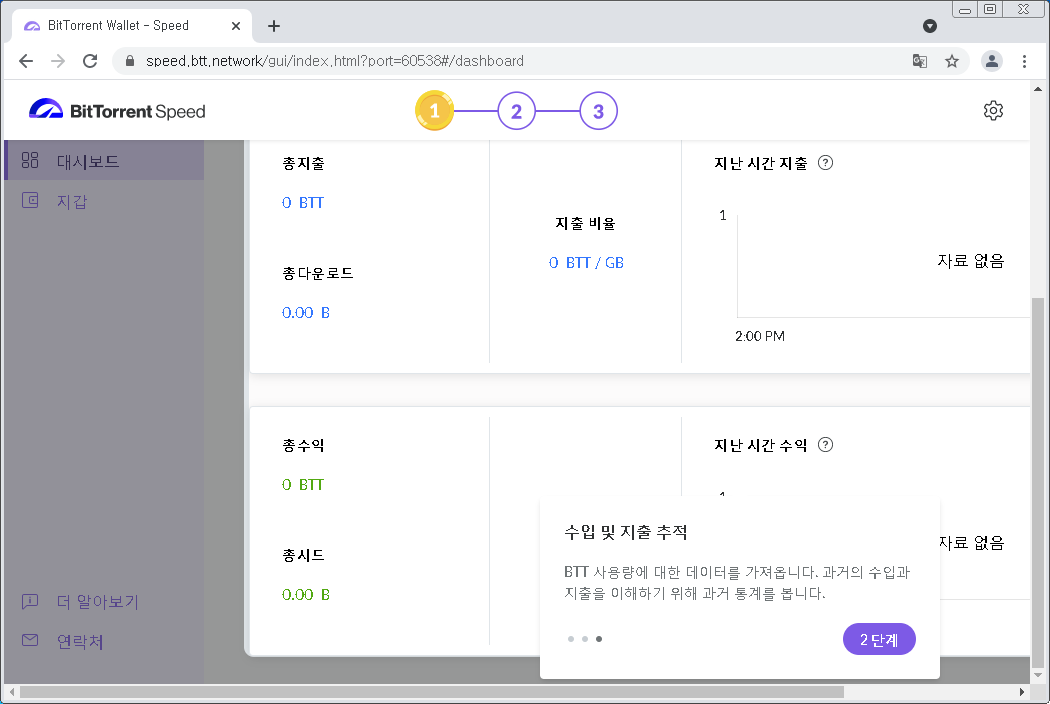Click the horizontal scrollbar thumb
The width and height of the screenshot is (1050, 704).
[432, 691]
